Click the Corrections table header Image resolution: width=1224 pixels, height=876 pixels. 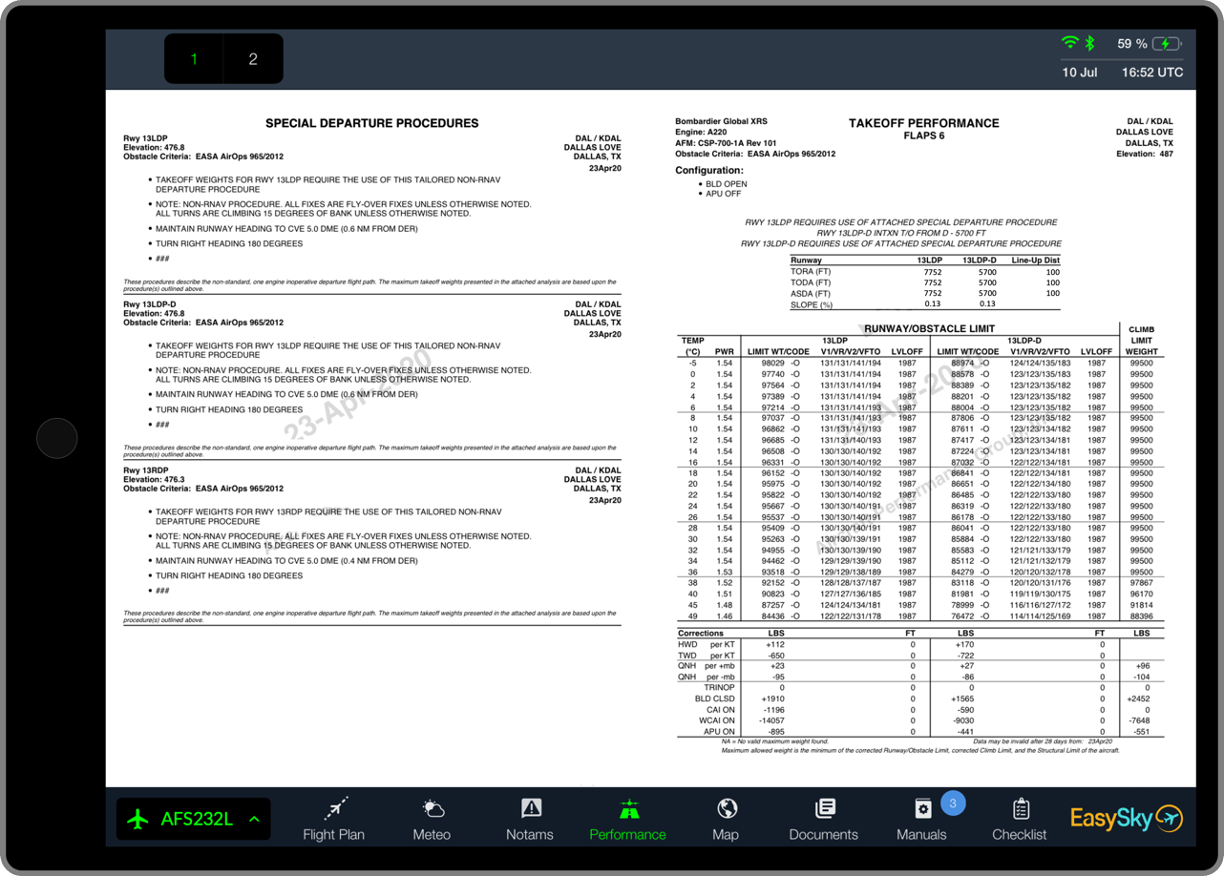700,633
